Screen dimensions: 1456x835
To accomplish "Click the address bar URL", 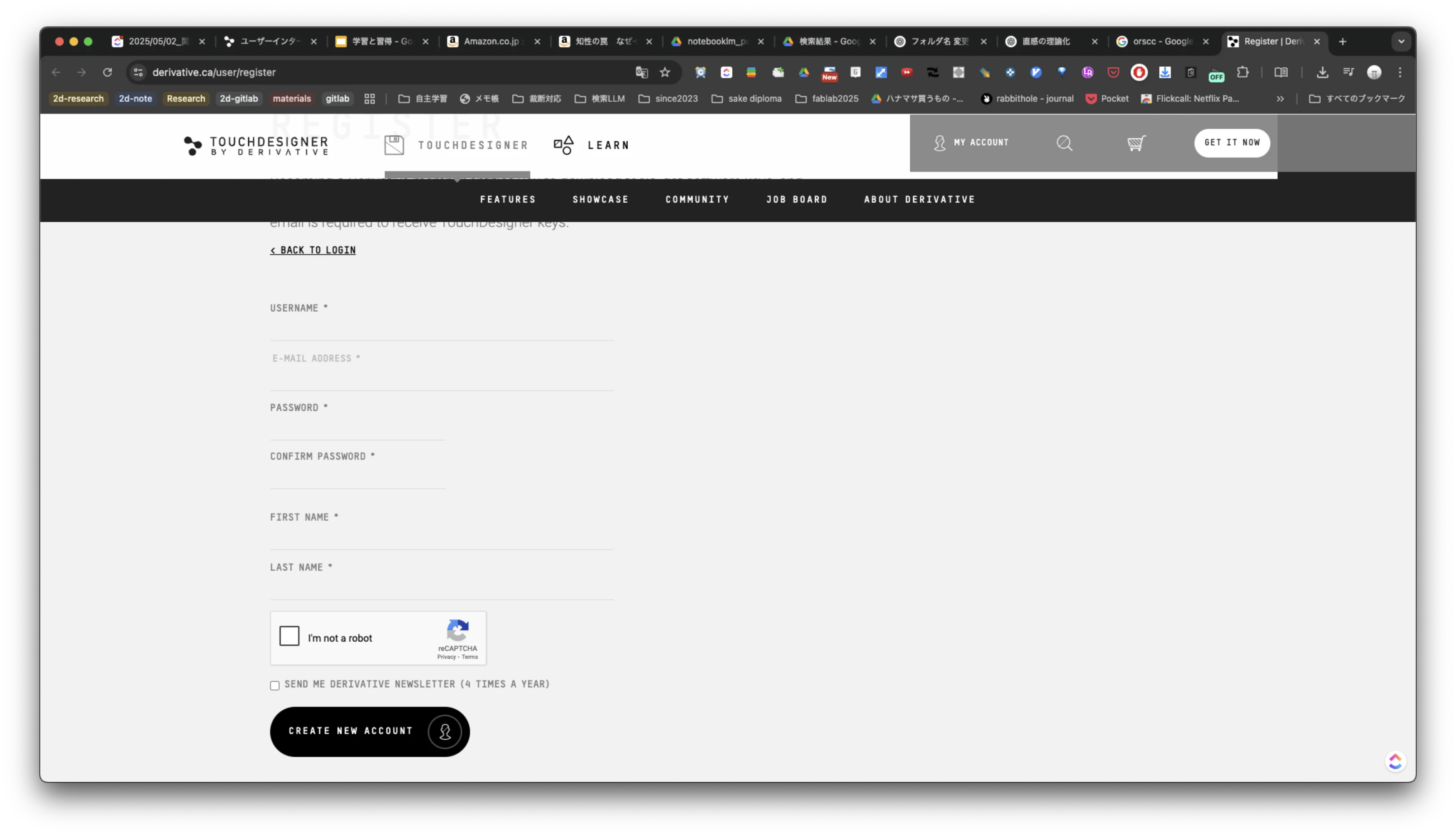I will [214, 72].
